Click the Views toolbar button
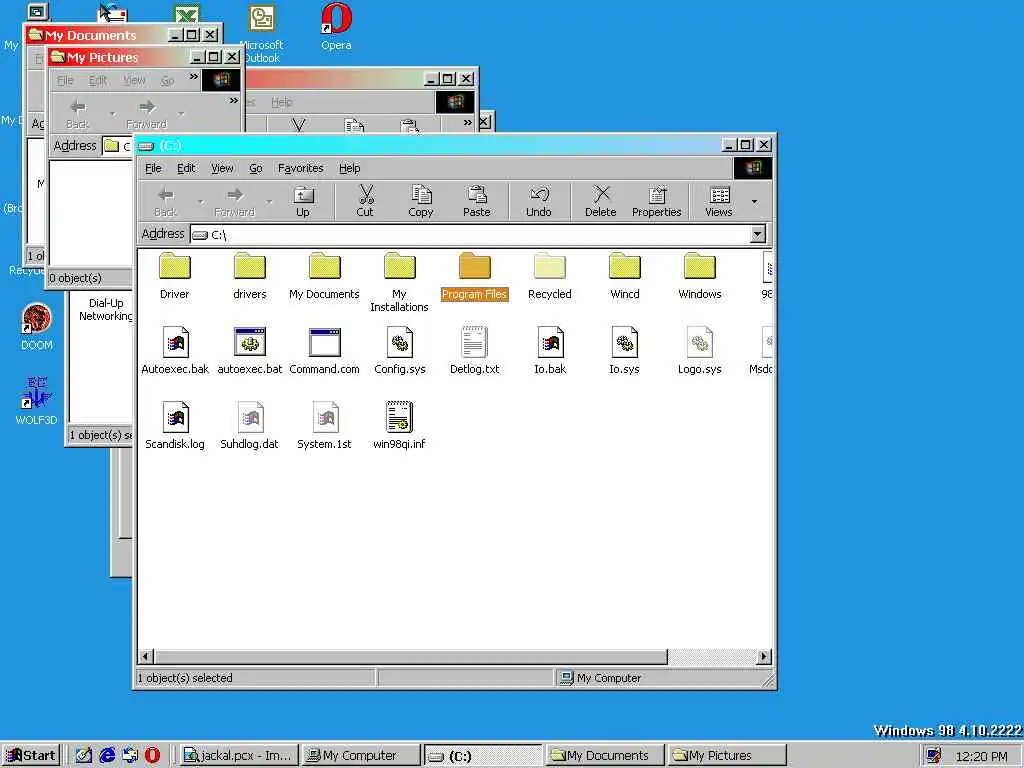 (x=719, y=202)
